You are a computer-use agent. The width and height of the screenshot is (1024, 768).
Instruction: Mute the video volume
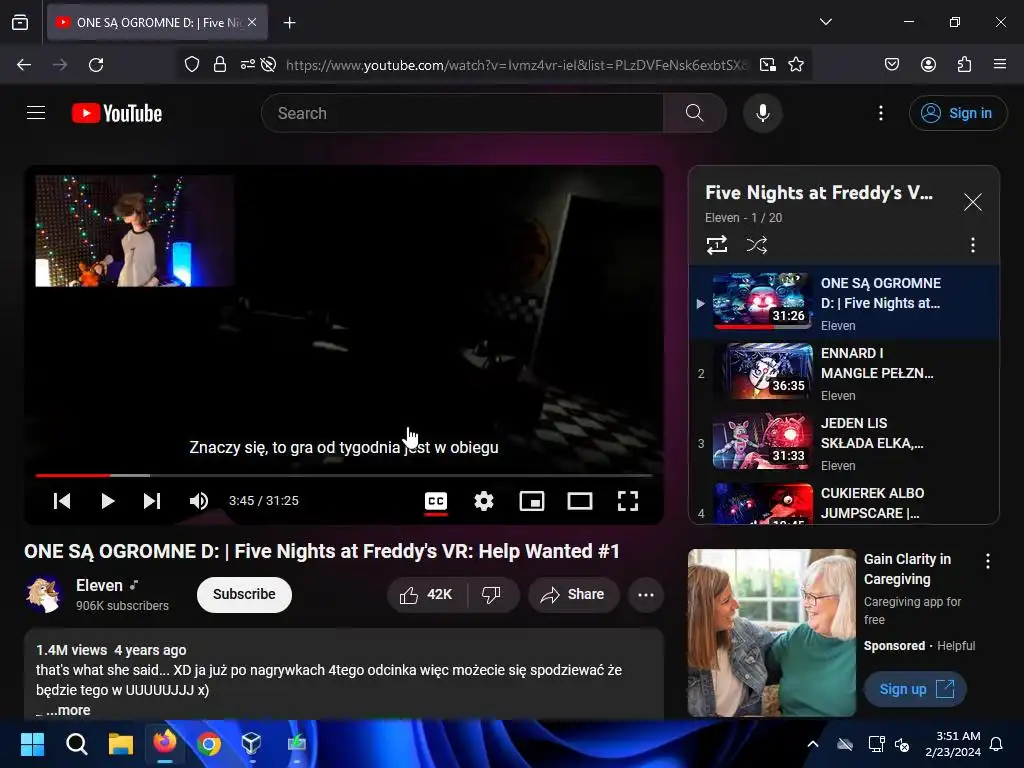click(199, 501)
